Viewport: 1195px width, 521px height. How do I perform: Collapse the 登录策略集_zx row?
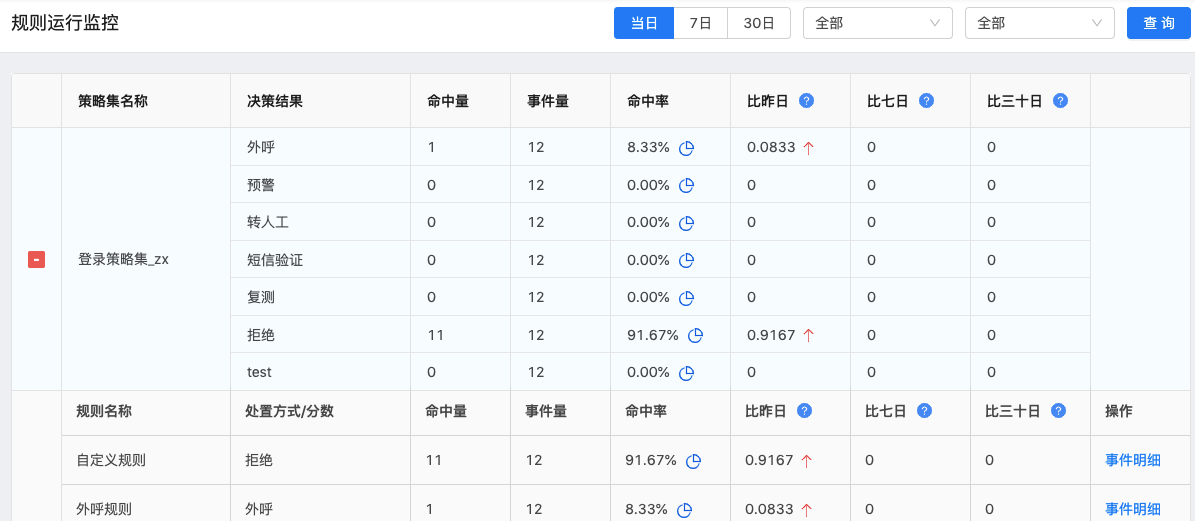(x=36, y=260)
